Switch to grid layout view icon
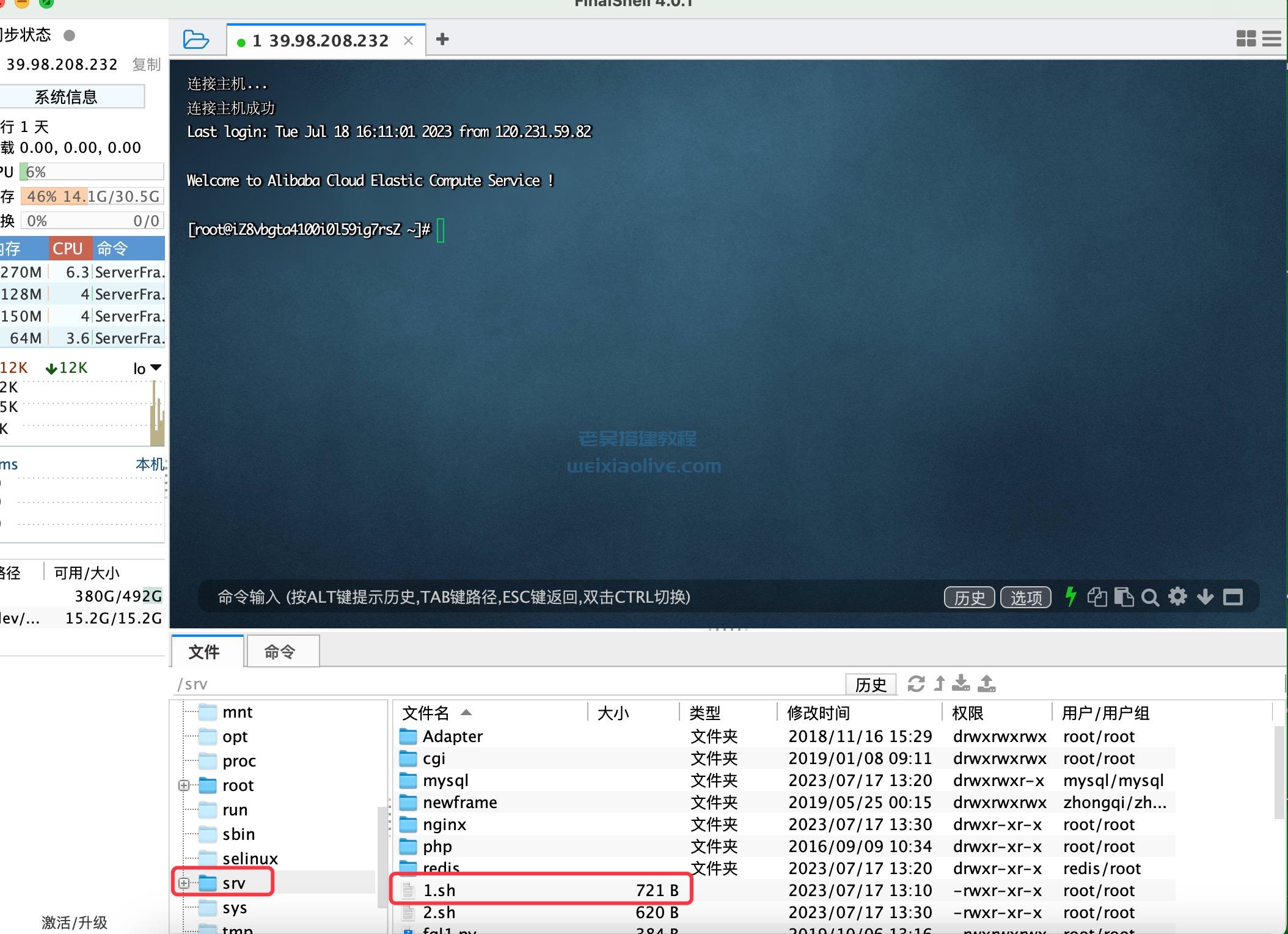 tap(1246, 39)
